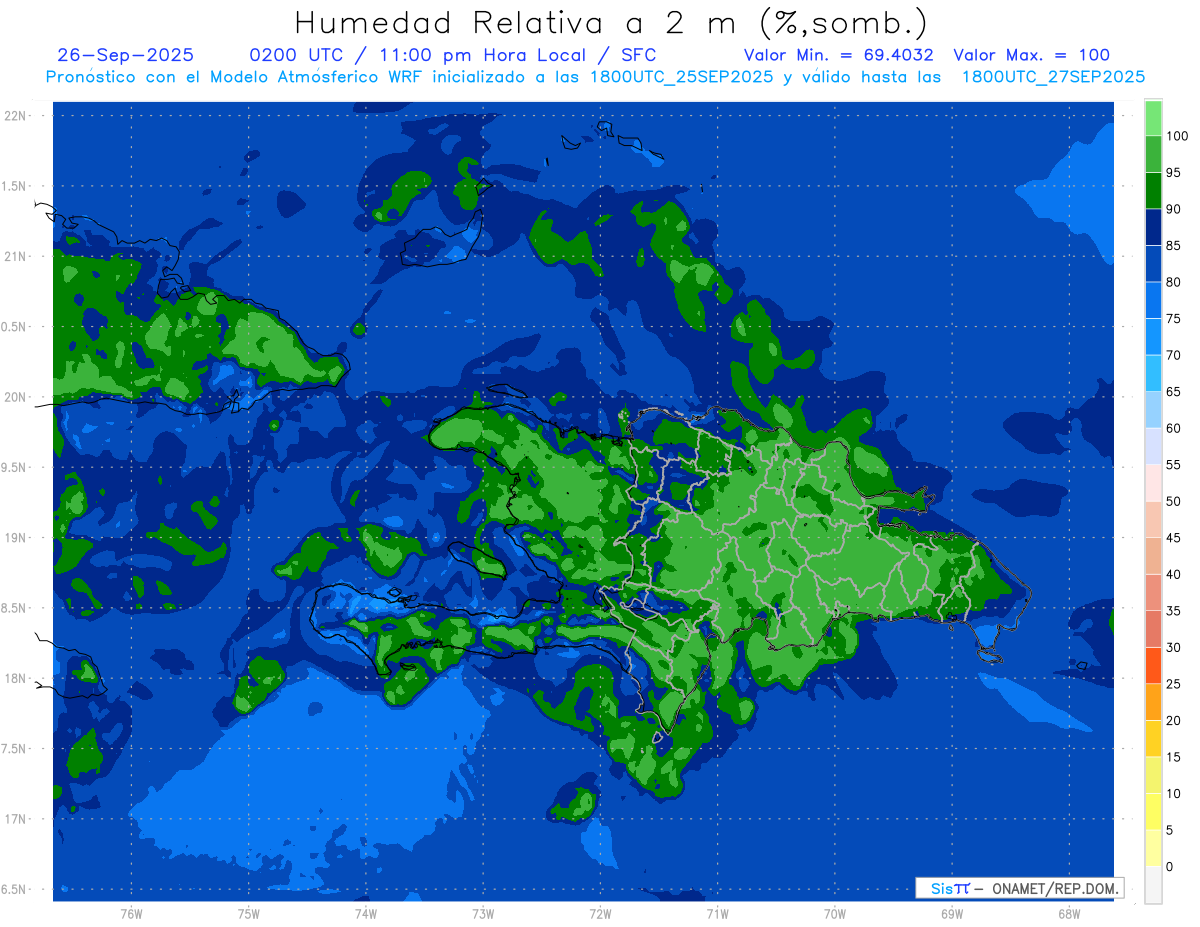Image resolution: width=1200 pixels, height=927 pixels.
Task: Choose the light blue swatch between 65 and 70
Action: pyautogui.click(x=1153, y=374)
